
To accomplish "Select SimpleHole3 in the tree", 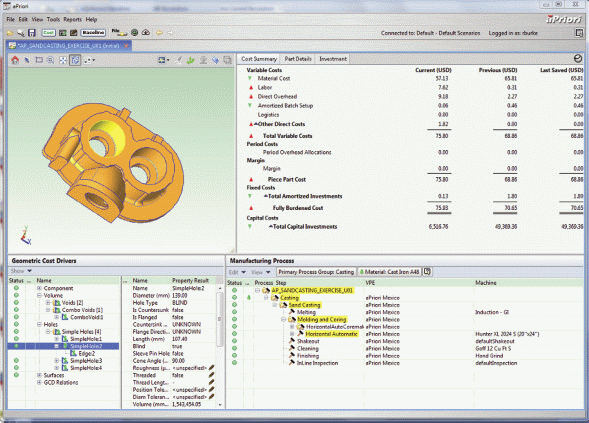I will (86, 361).
